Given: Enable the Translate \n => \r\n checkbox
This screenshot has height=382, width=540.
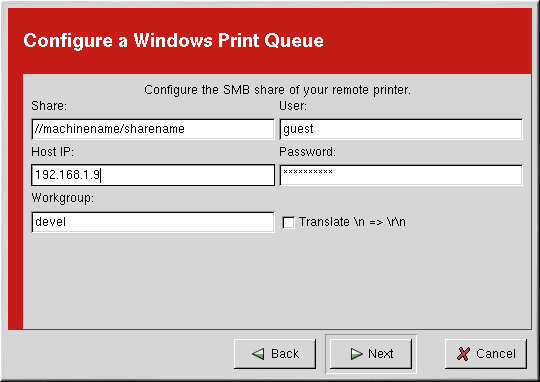Looking at the screenshot, I should (288, 222).
